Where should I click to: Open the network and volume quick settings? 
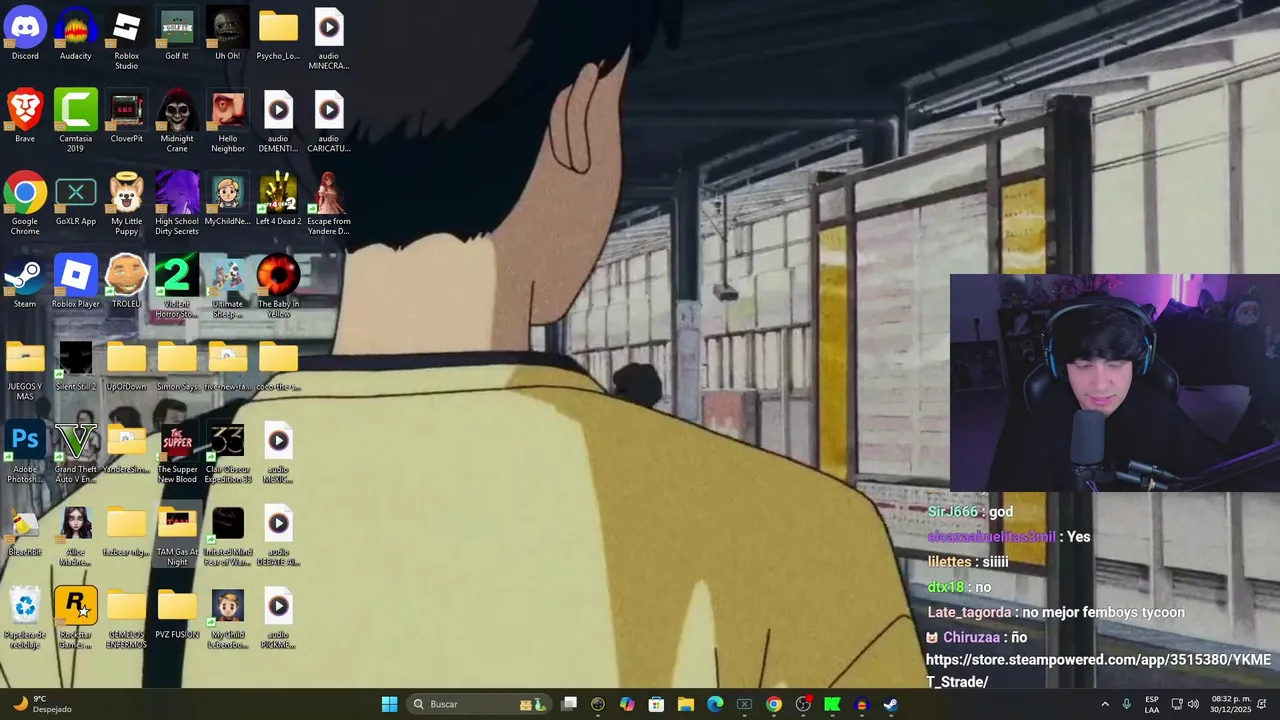(1185, 704)
